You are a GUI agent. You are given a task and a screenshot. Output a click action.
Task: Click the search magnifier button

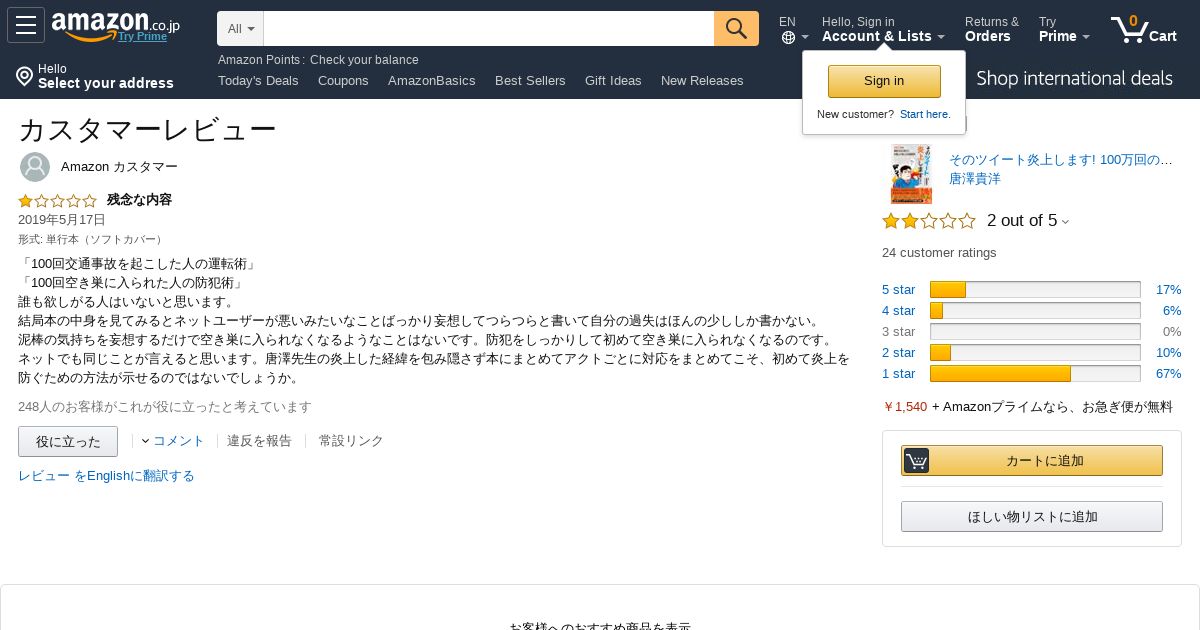point(736,28)
